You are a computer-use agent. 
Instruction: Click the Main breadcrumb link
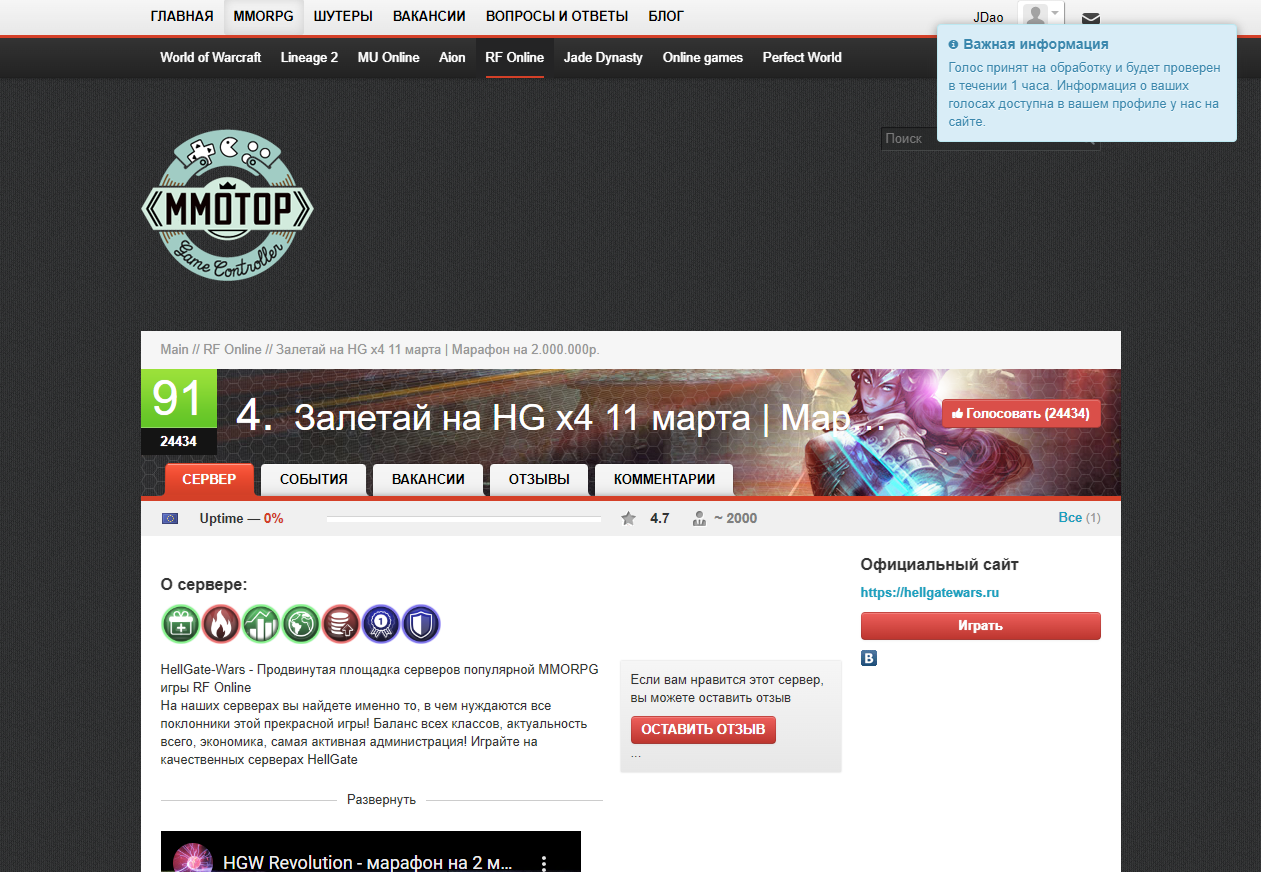click(174, 350)
